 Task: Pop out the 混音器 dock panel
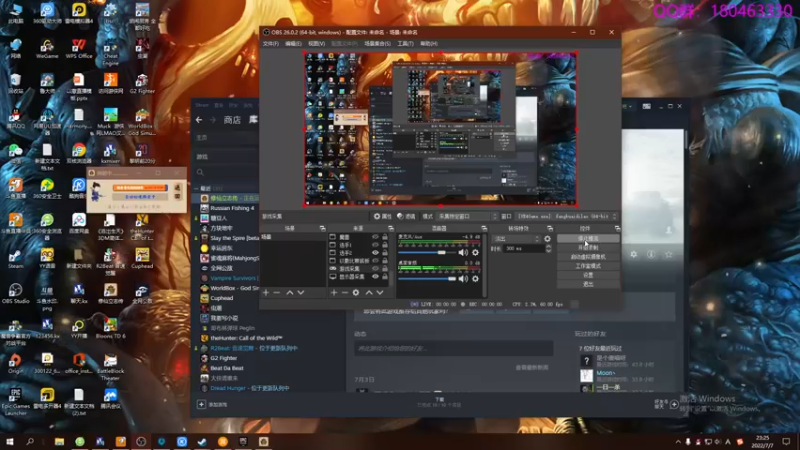coord(484,229)
